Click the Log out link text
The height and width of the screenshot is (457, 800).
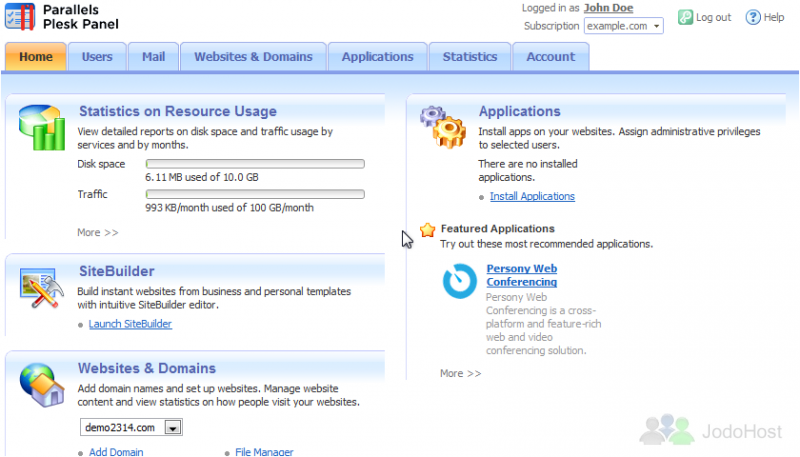[713, 17]
